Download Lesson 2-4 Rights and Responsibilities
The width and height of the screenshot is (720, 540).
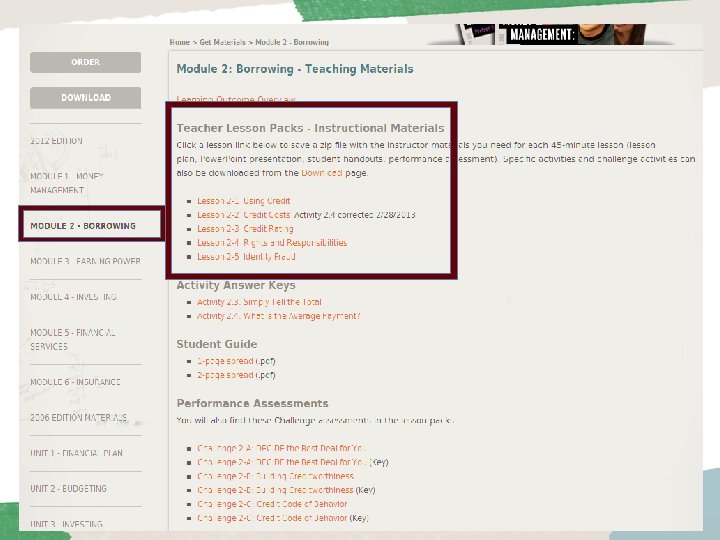pos(272,243)
